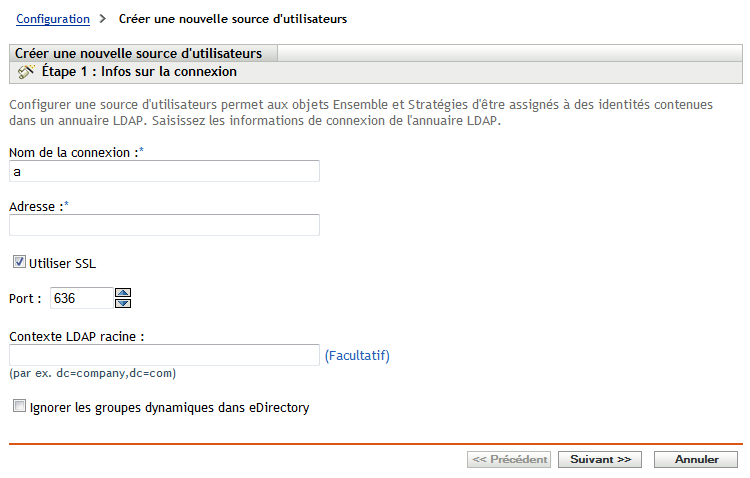Click the Étape 1 Infos sur la connexion header
The height and width of the screenshot is (478, 750).
(x=138, y=72)
